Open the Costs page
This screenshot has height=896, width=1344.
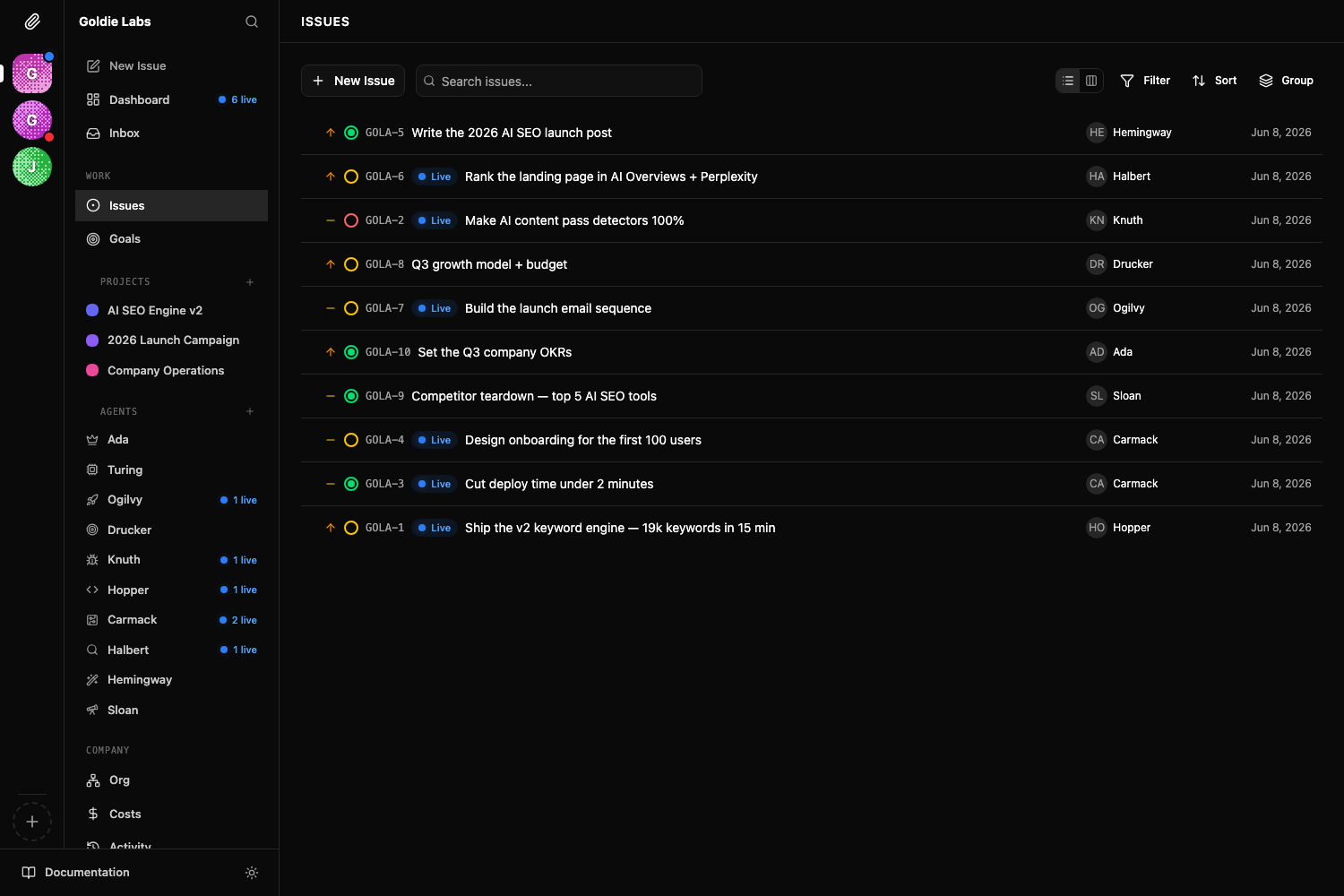click(x=171, y=814)
